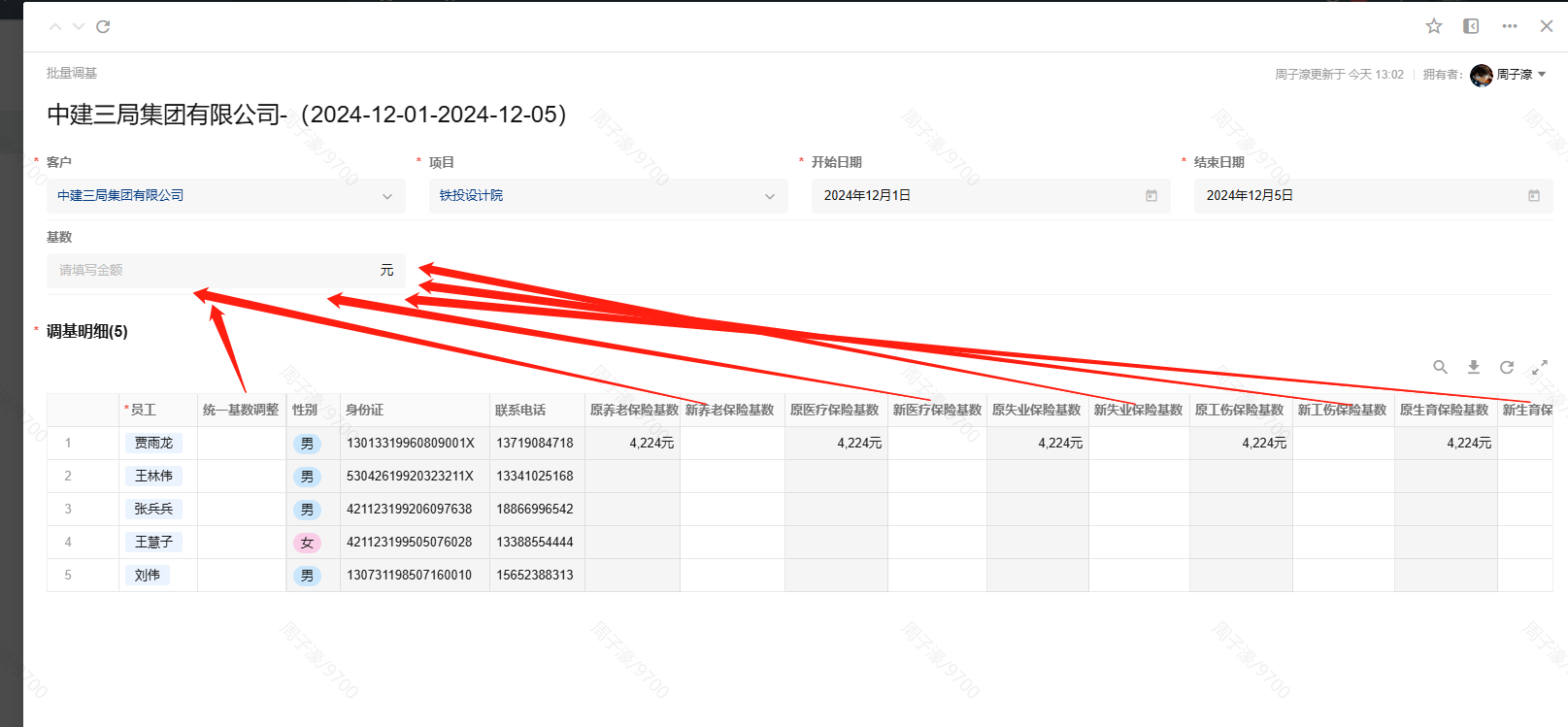Click the 结束日期 field 2024年12月5日

(x=1374, y=196)
